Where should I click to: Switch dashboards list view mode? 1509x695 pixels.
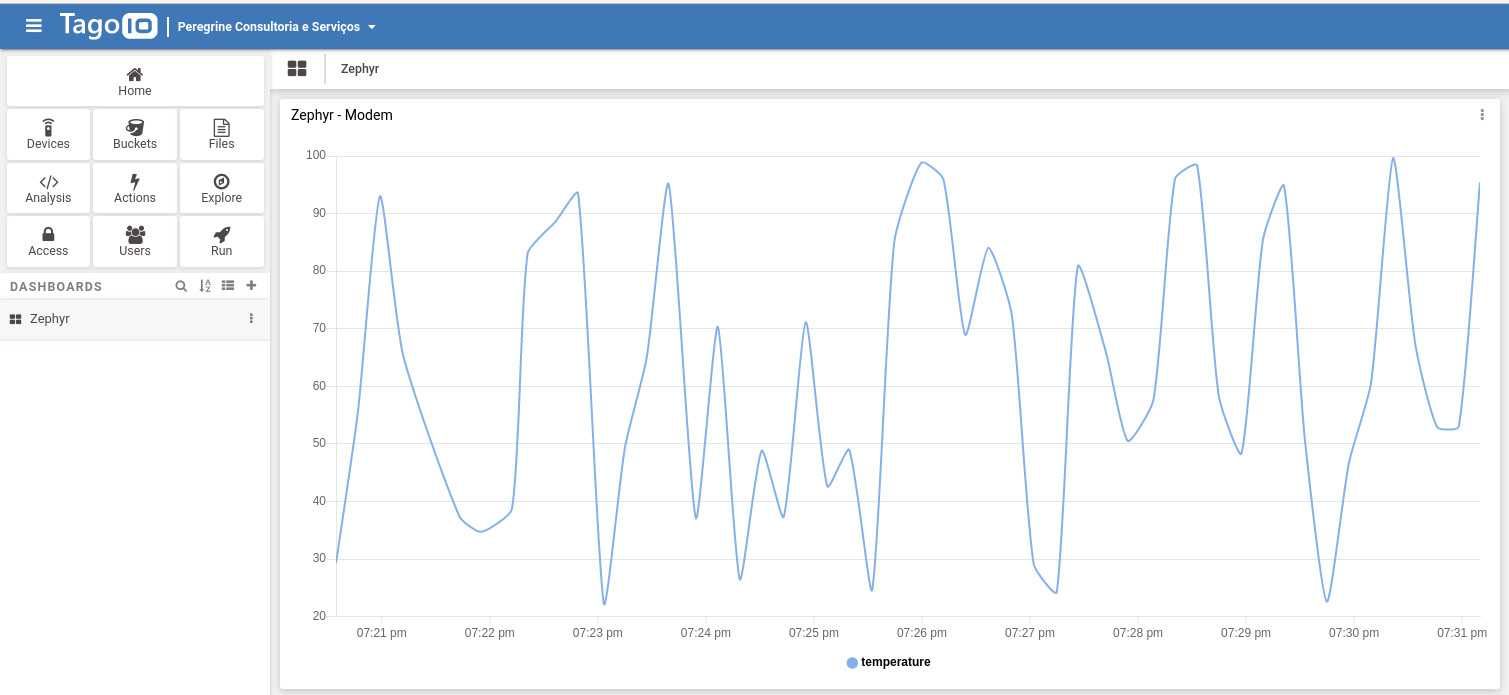pos(228,286)
